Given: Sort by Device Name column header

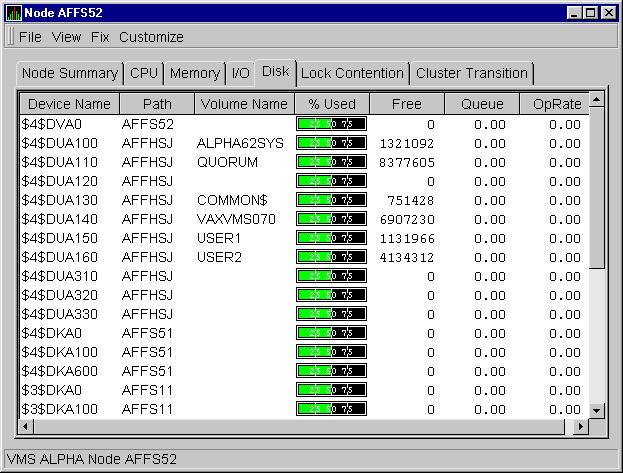Looking at the screenshot, I should 69,104.
